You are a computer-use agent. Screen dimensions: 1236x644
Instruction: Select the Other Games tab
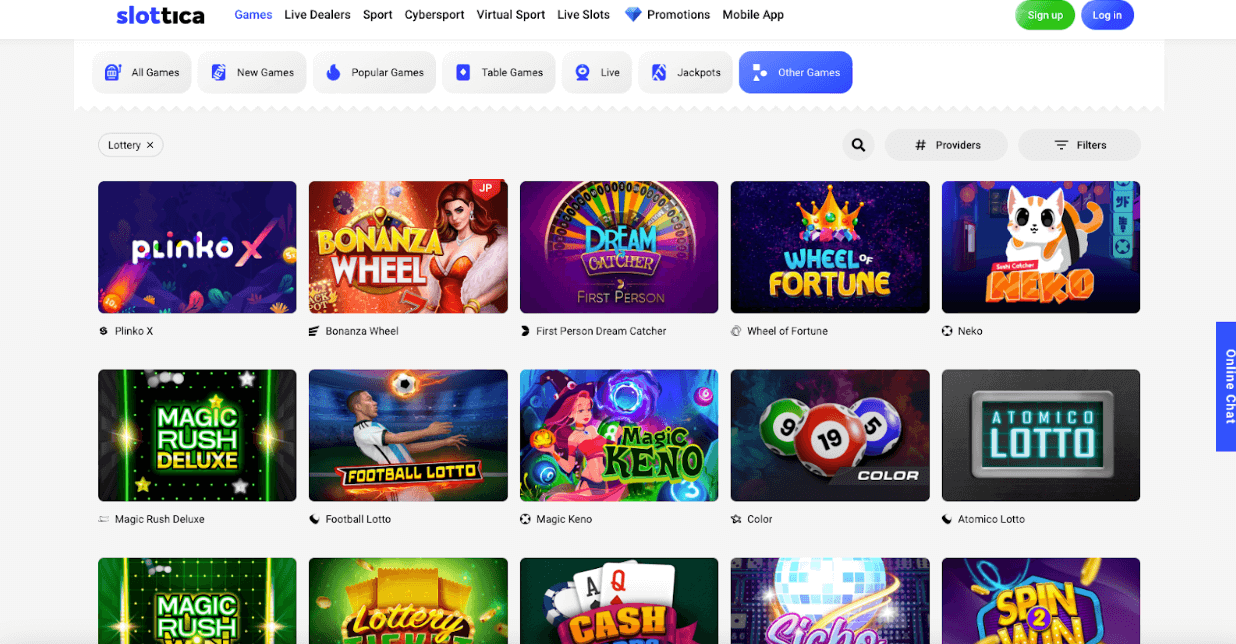[x=795, y=72]
